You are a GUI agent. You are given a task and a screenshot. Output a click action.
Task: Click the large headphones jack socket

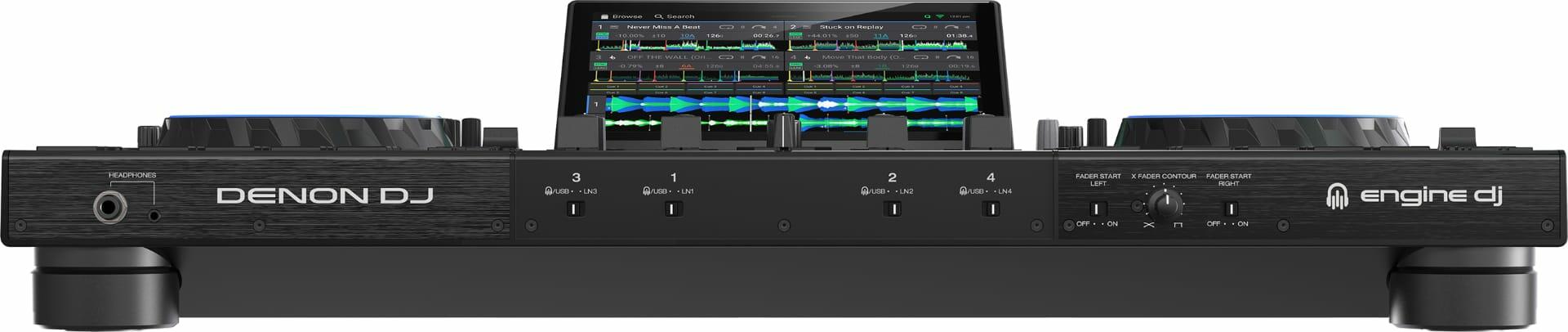pyautogui.click(x=109, y=207)
